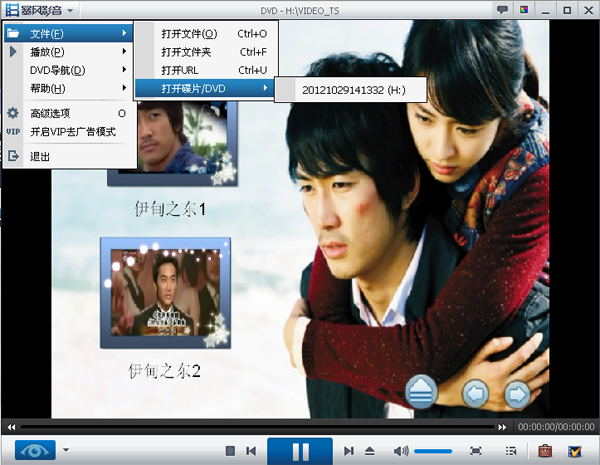
Task: Select 高级选项 from the menu
Action: [68, 113]
